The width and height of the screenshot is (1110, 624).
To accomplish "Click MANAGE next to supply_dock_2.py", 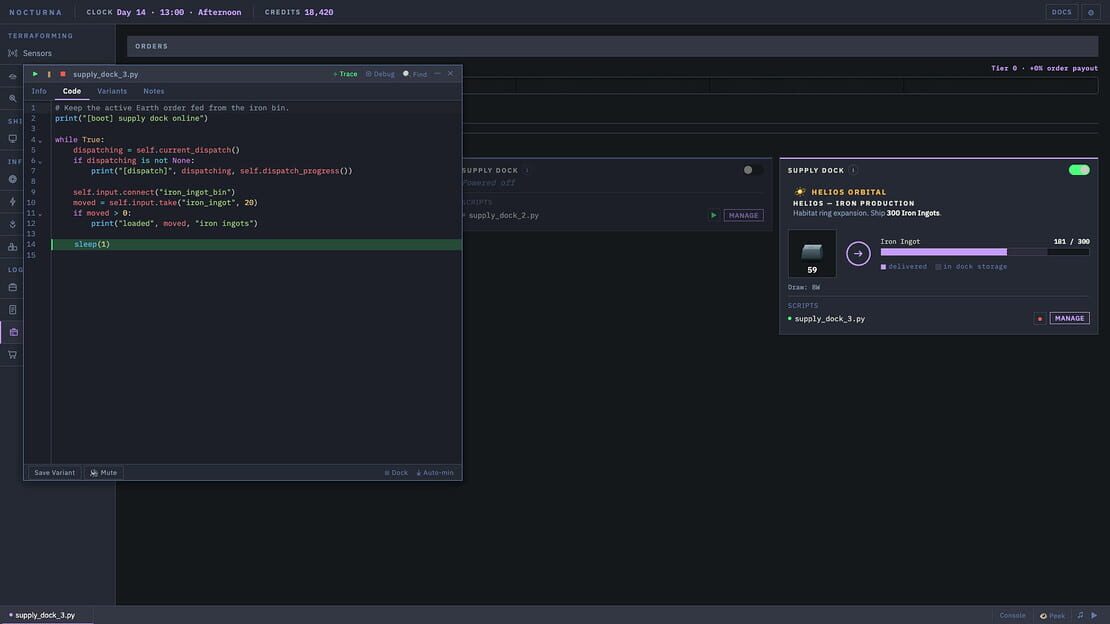I will (743, 215).
